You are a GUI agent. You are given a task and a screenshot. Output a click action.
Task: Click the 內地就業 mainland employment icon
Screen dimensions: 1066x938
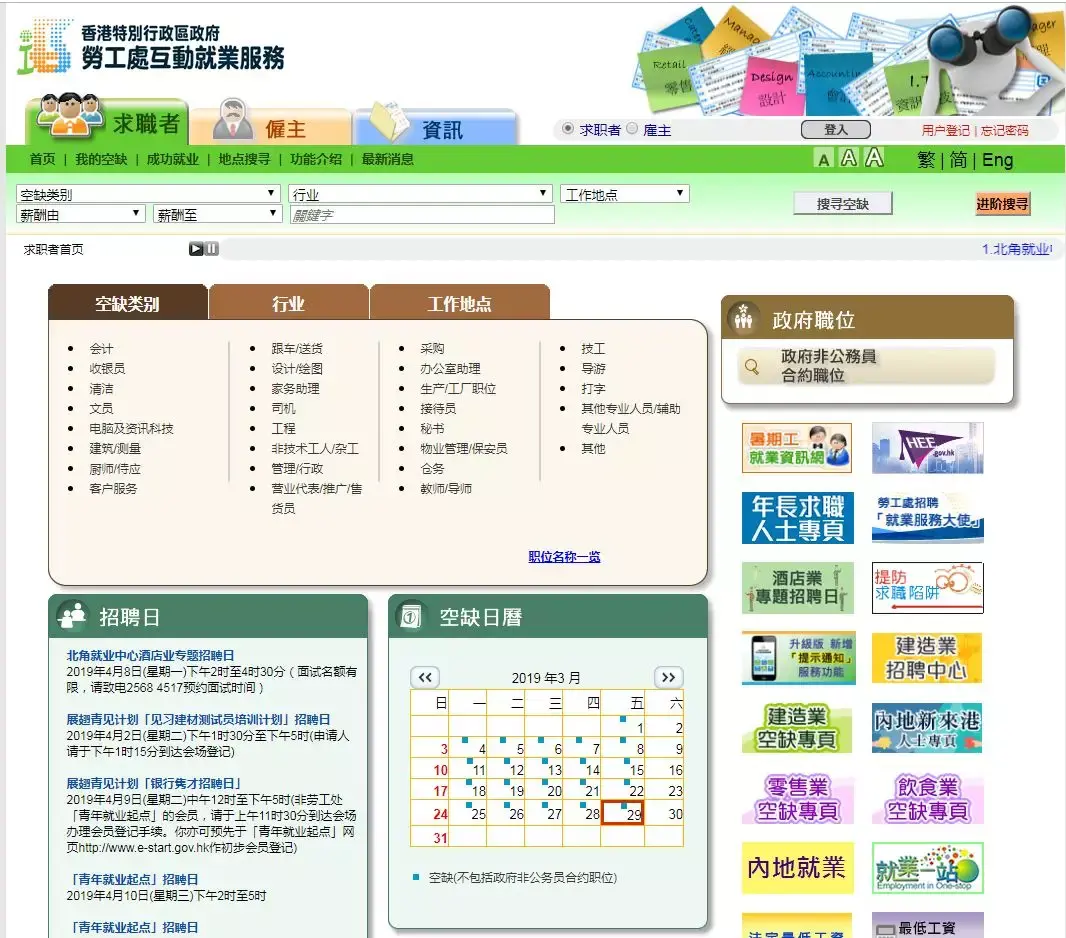(796, 868)
